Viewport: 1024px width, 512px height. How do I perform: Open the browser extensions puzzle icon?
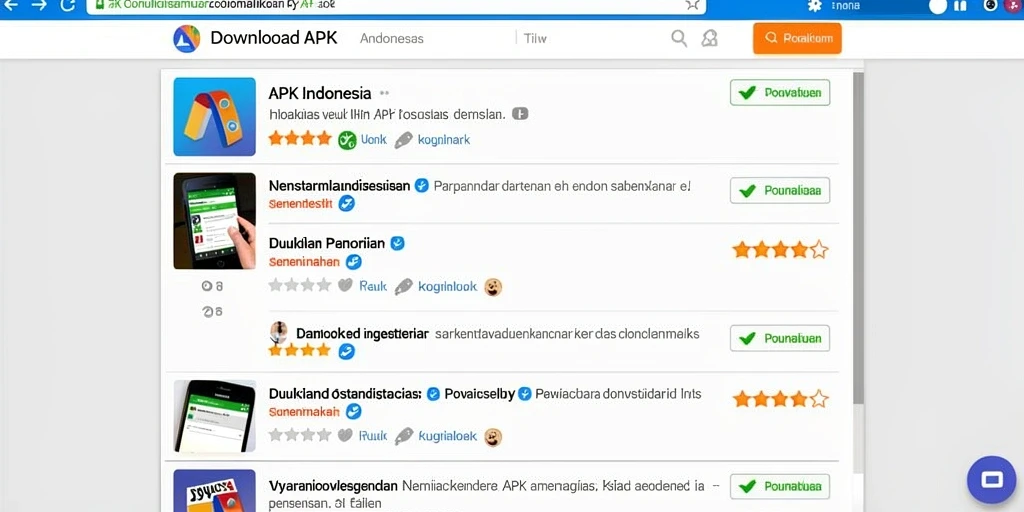[814, 5]
